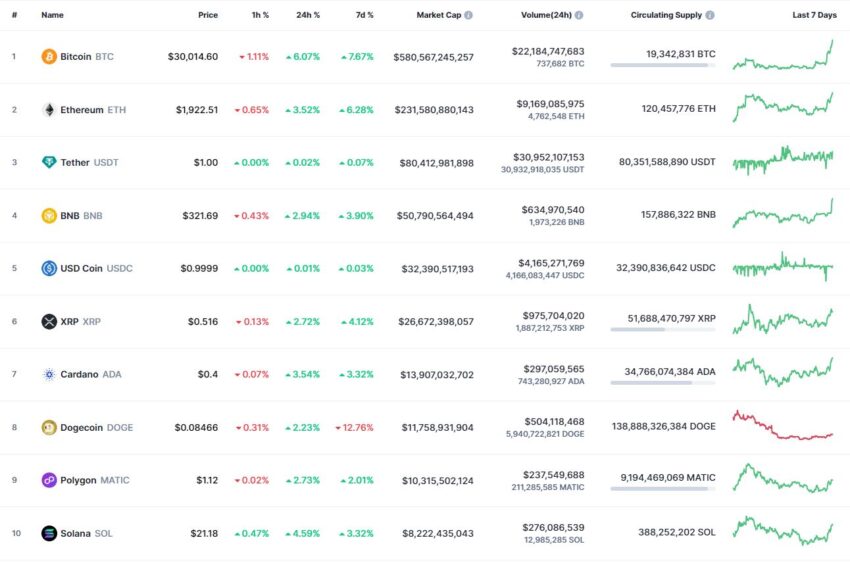Sort by the 24h % column header
Image resolution: width=850 pixels, height=565 pixels.
(x=307, y=15)
